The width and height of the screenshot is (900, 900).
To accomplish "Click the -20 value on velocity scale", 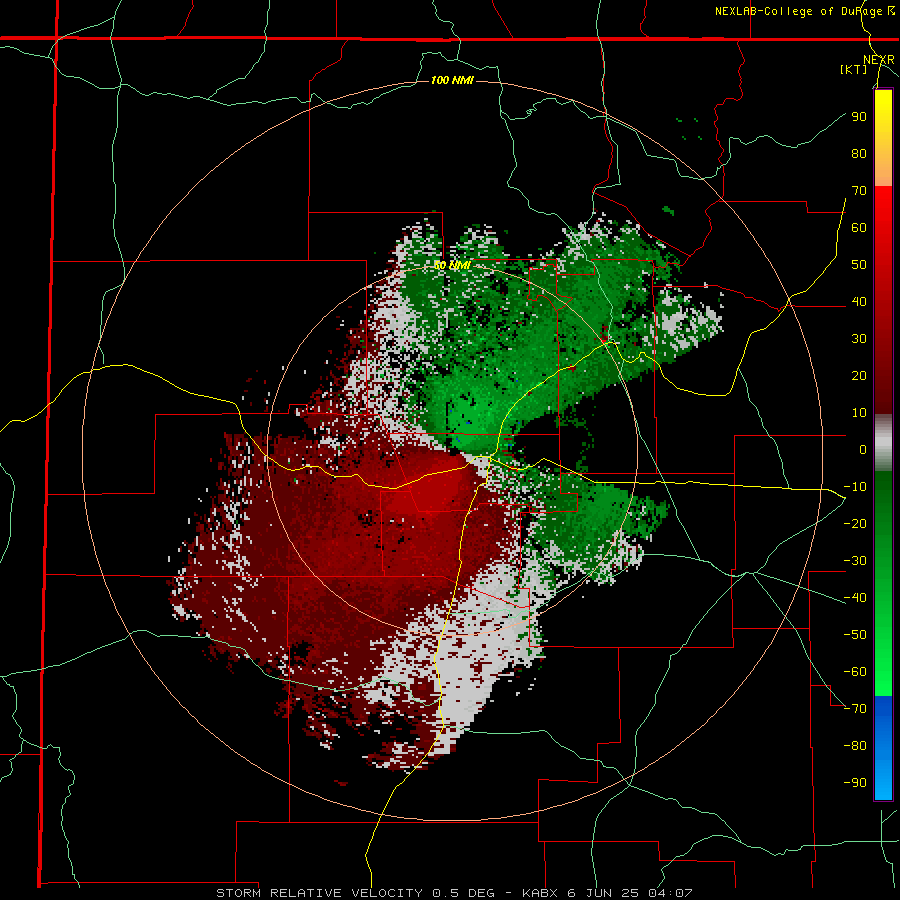I will pos(855,523).
